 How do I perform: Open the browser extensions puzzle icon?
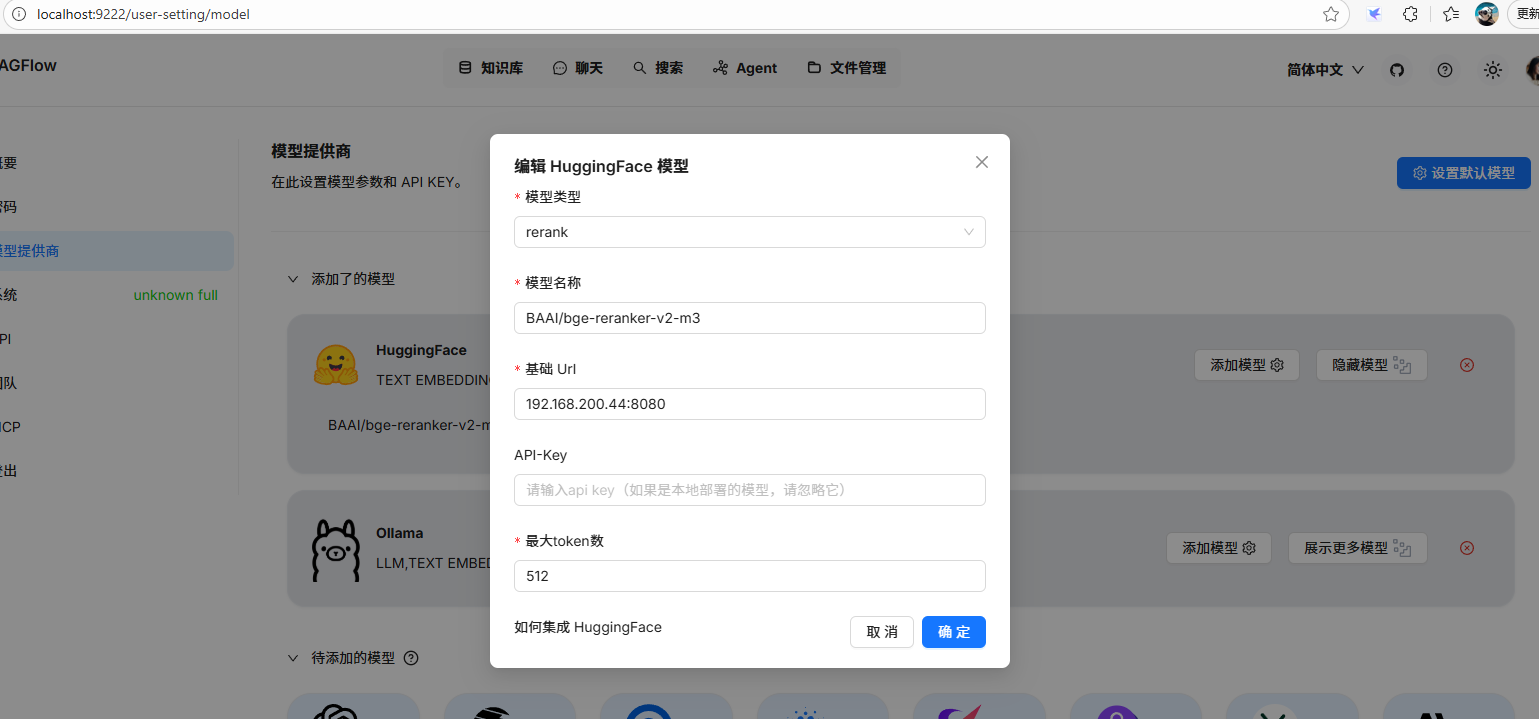(x=1410, y=14)
